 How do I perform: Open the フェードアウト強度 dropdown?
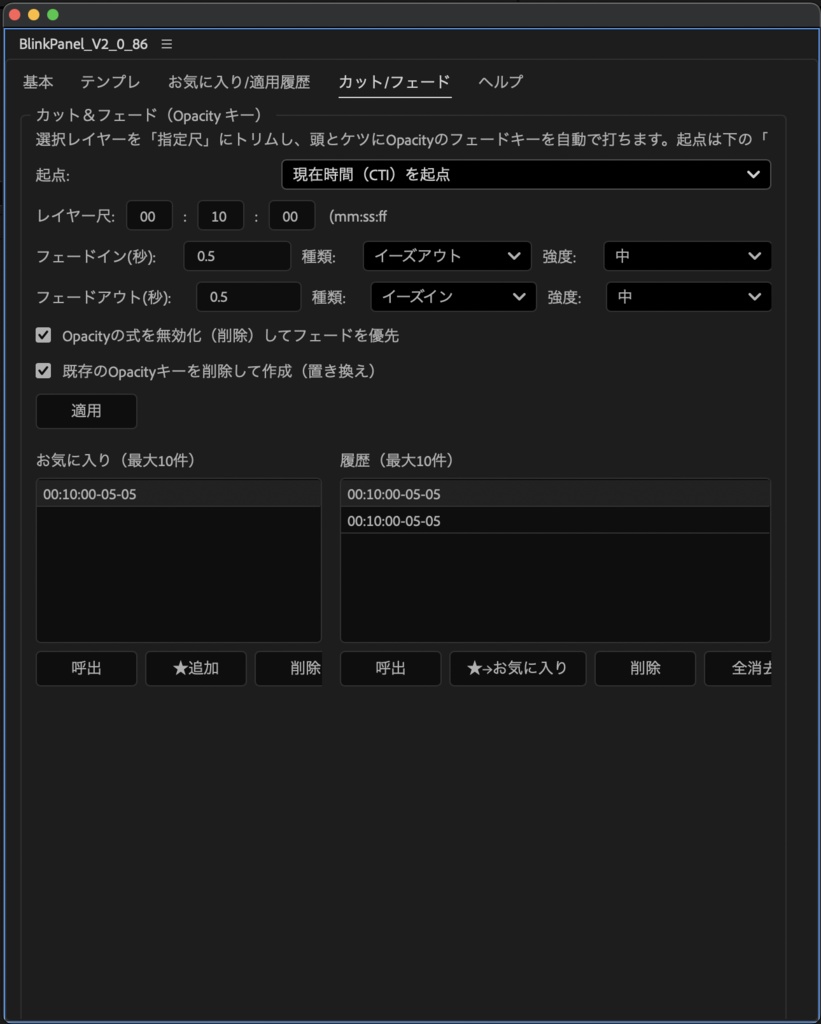tap(687, 297)
